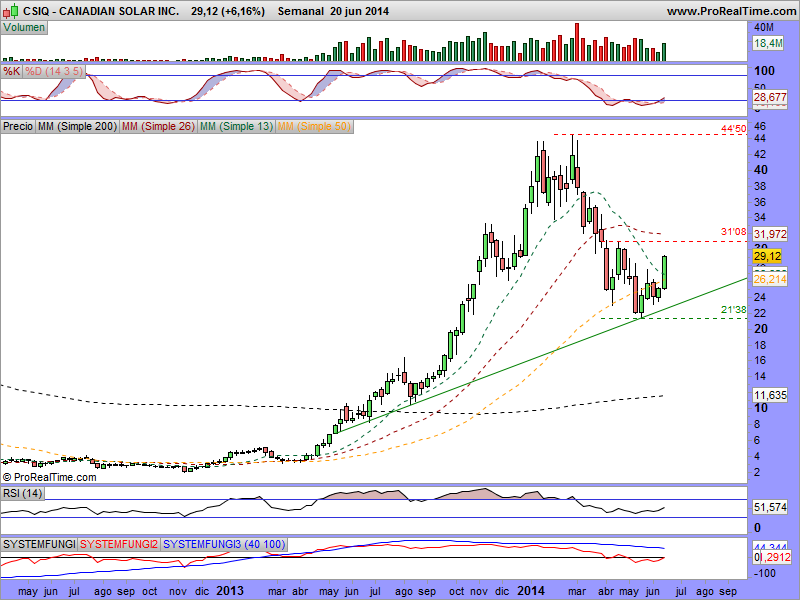
Task: Open MM (Simple 13) moving average settings
Action: click(x=236, y=126)
